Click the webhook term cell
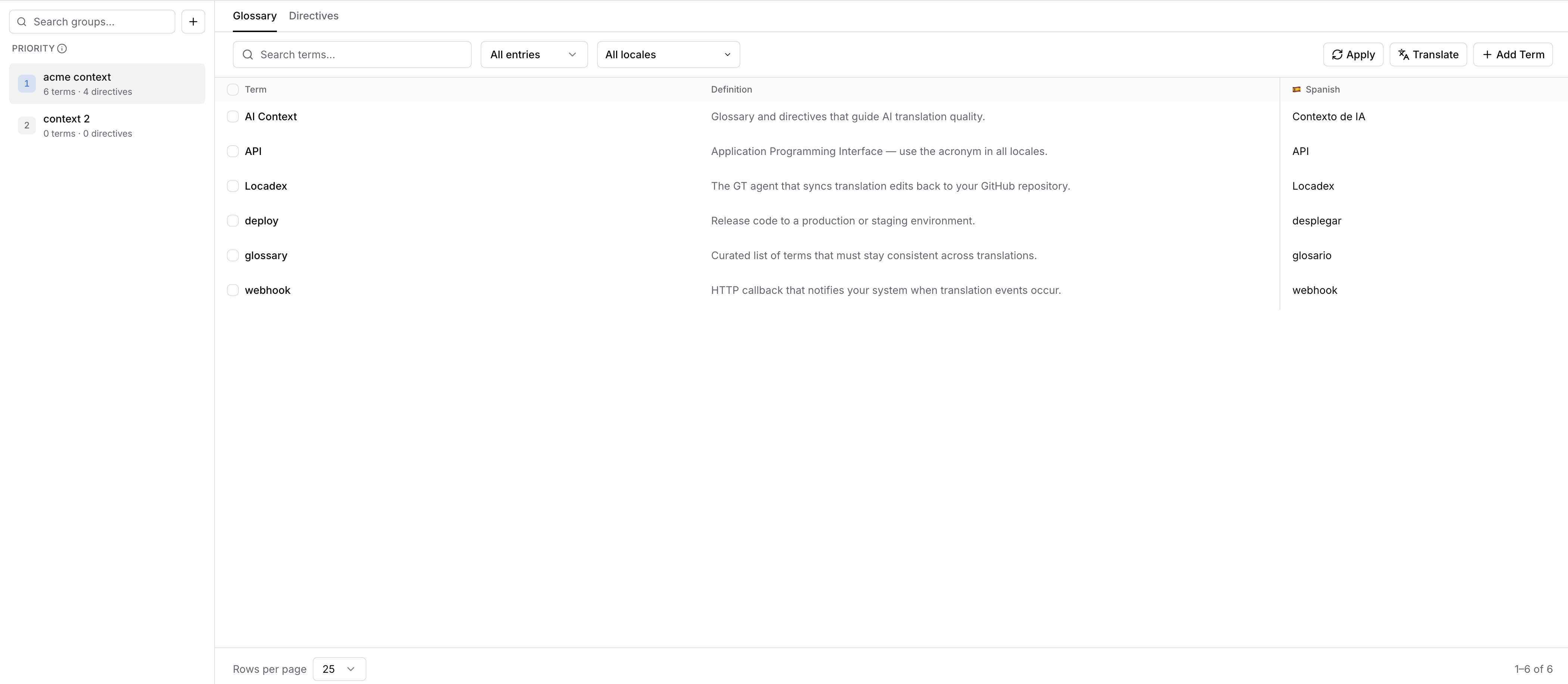Image resolution: width=1568 pixels, height=684 pixels. 268,290
